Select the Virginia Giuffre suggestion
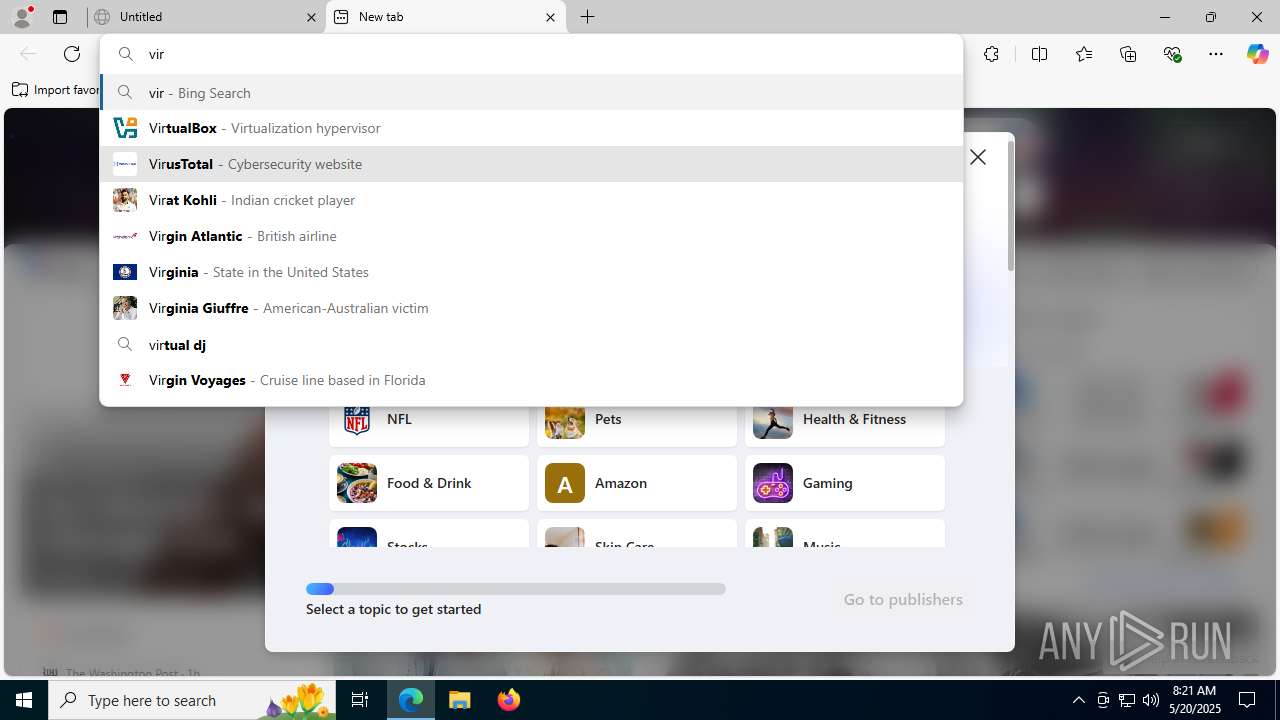 [x=531, y=308]
